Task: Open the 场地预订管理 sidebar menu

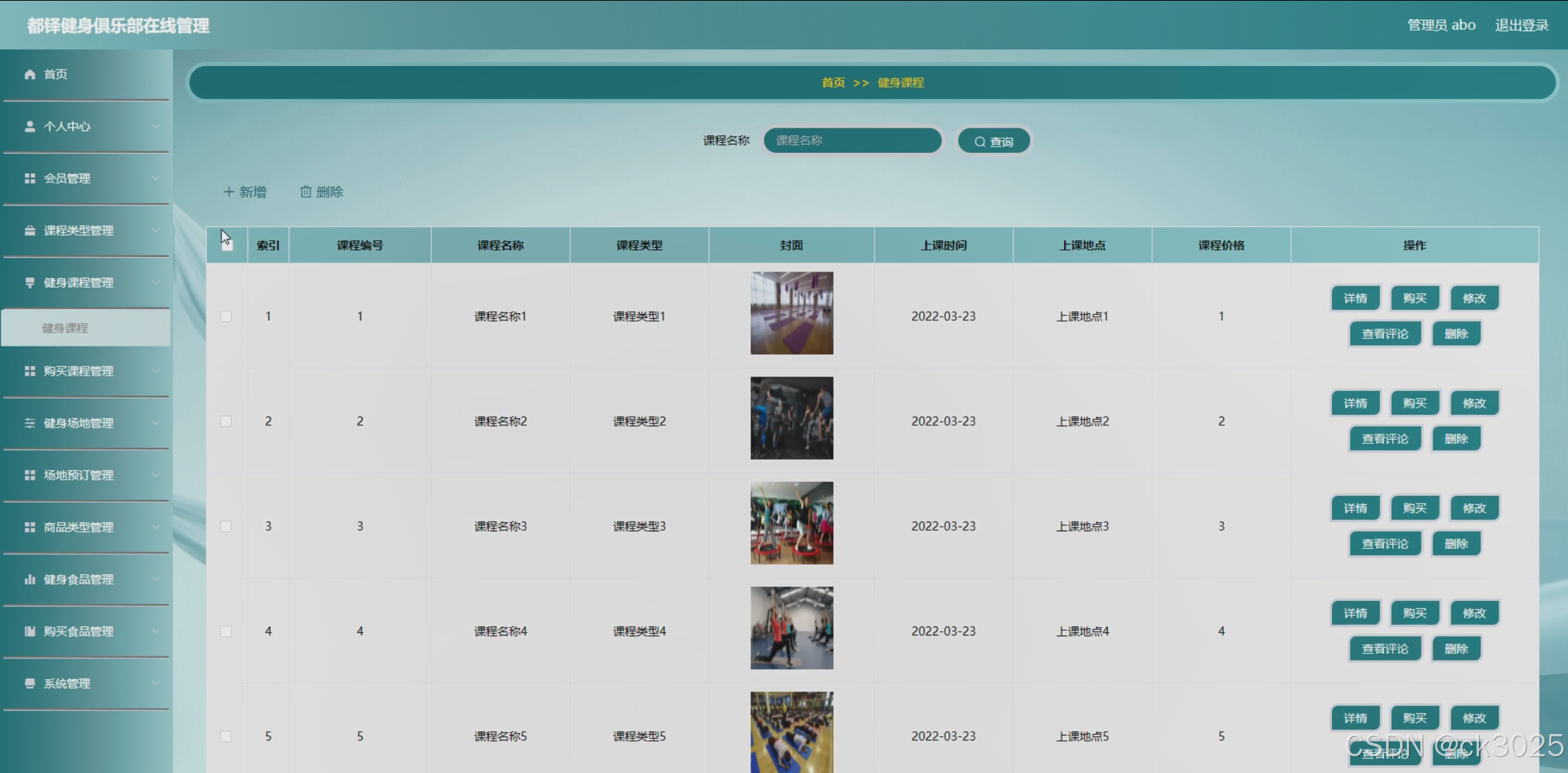Action: 78,475
